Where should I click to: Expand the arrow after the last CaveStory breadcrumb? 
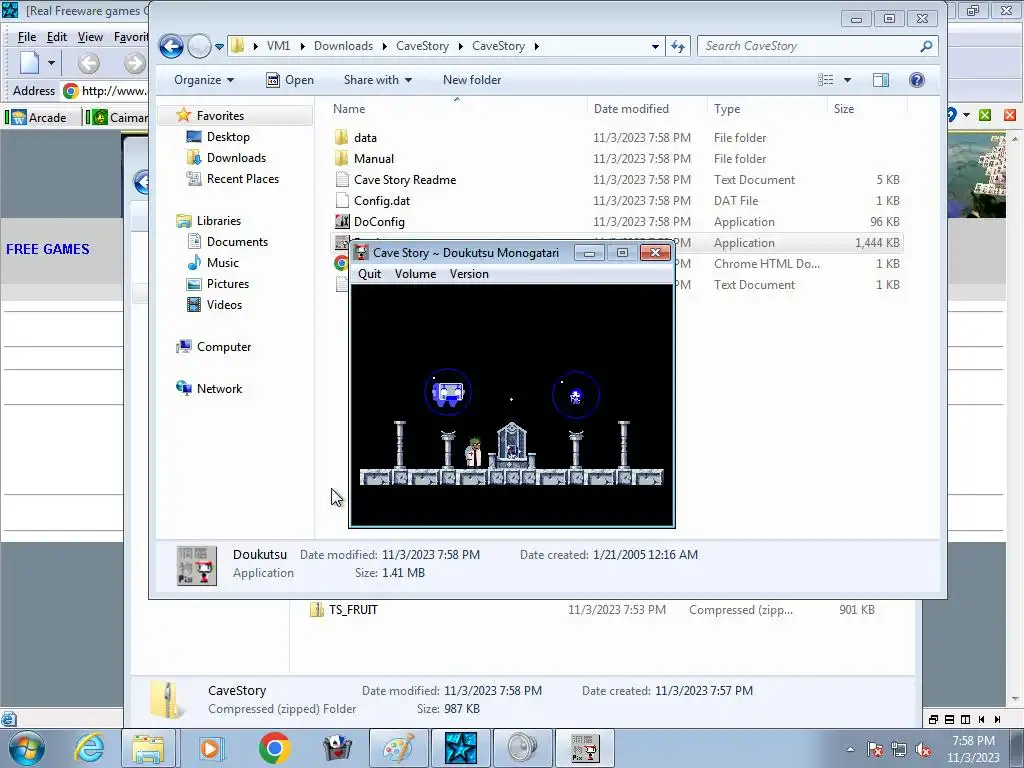click(x=536, y=46)
